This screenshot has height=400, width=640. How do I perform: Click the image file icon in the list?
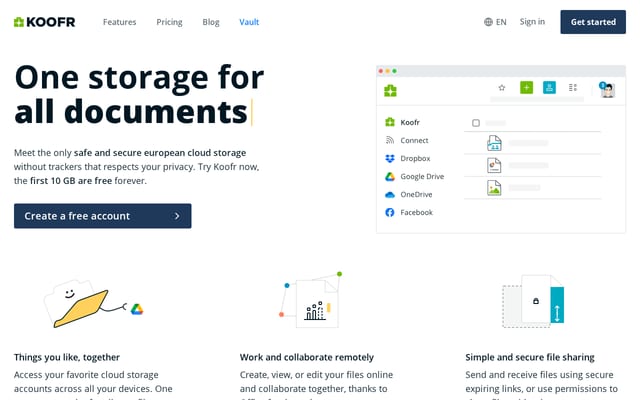point(494,188)
